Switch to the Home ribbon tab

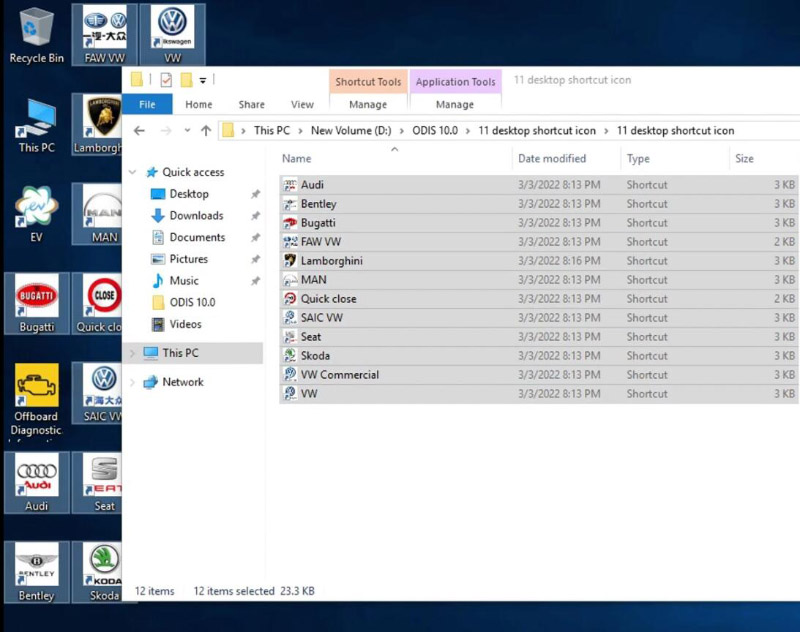point(198,104)
